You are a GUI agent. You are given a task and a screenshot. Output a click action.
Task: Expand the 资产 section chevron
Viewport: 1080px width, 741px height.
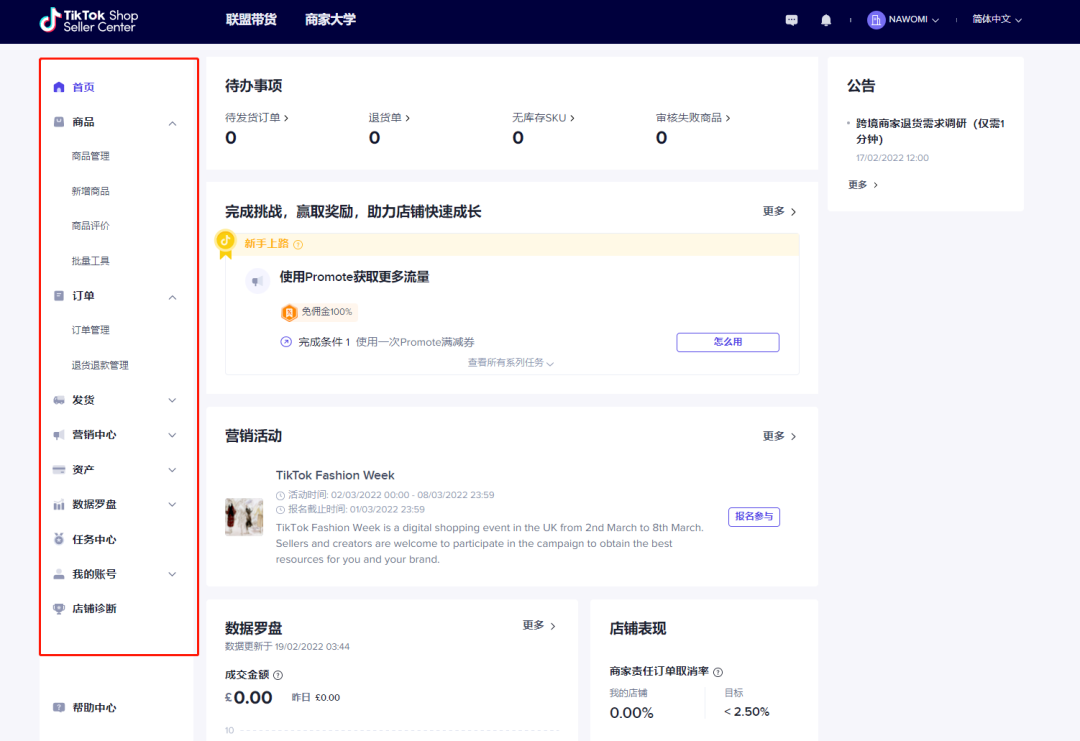pyautogui.click(x=172, y=470)
